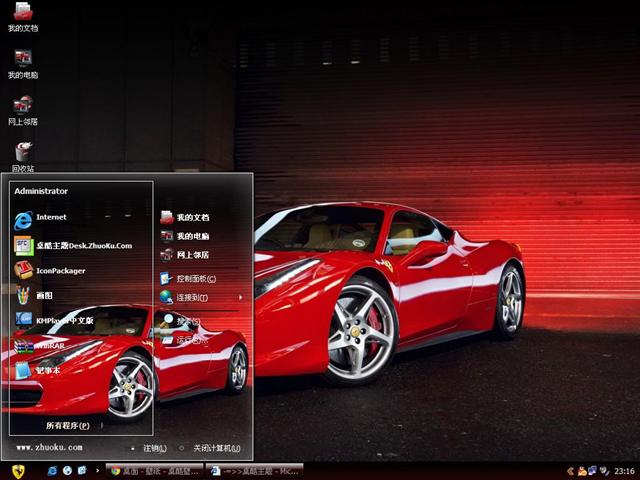
Task: Open 记事本 notepad icon
Action: (x=23, y=370)
